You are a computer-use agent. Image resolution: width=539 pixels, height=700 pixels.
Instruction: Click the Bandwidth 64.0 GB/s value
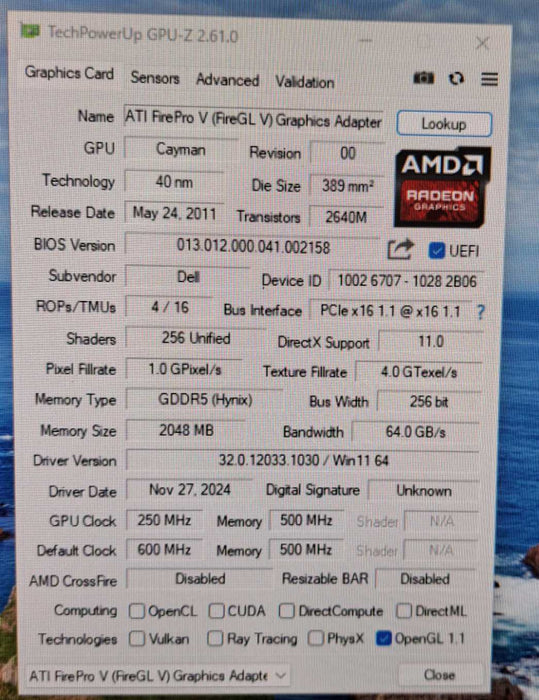[416, 432]
